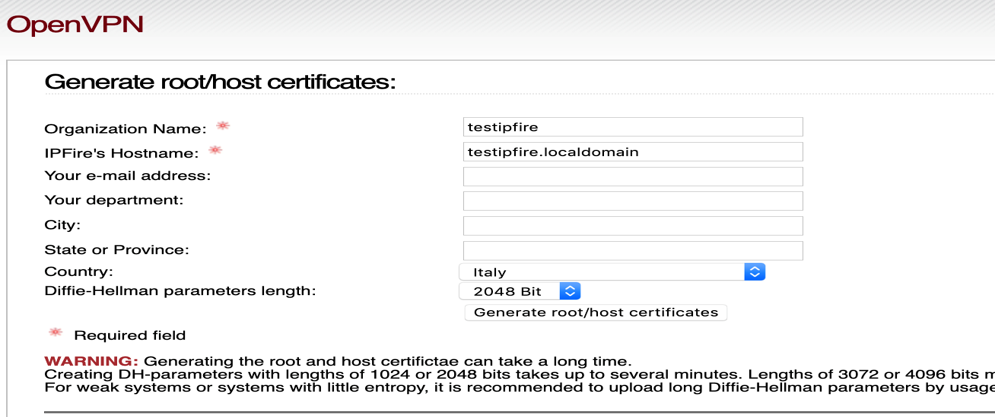Click the required asterisk beside IPFire's Hostname
The image size is (995, 417).
click(215, 150)
